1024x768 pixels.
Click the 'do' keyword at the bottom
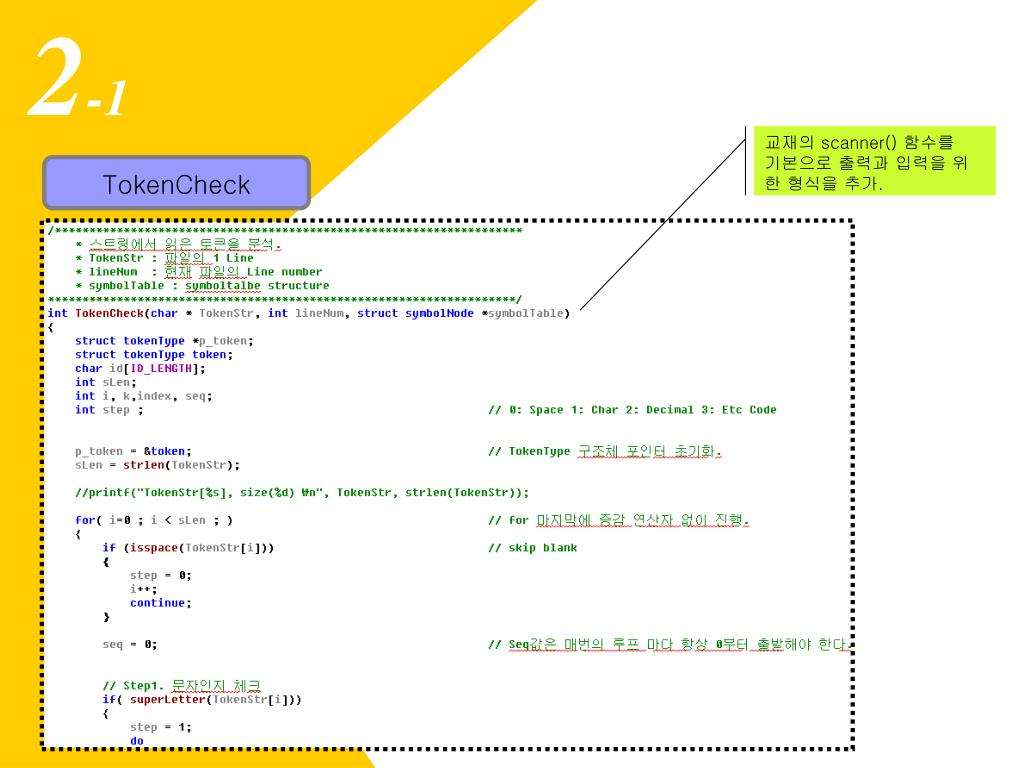(x=136, y=741)
